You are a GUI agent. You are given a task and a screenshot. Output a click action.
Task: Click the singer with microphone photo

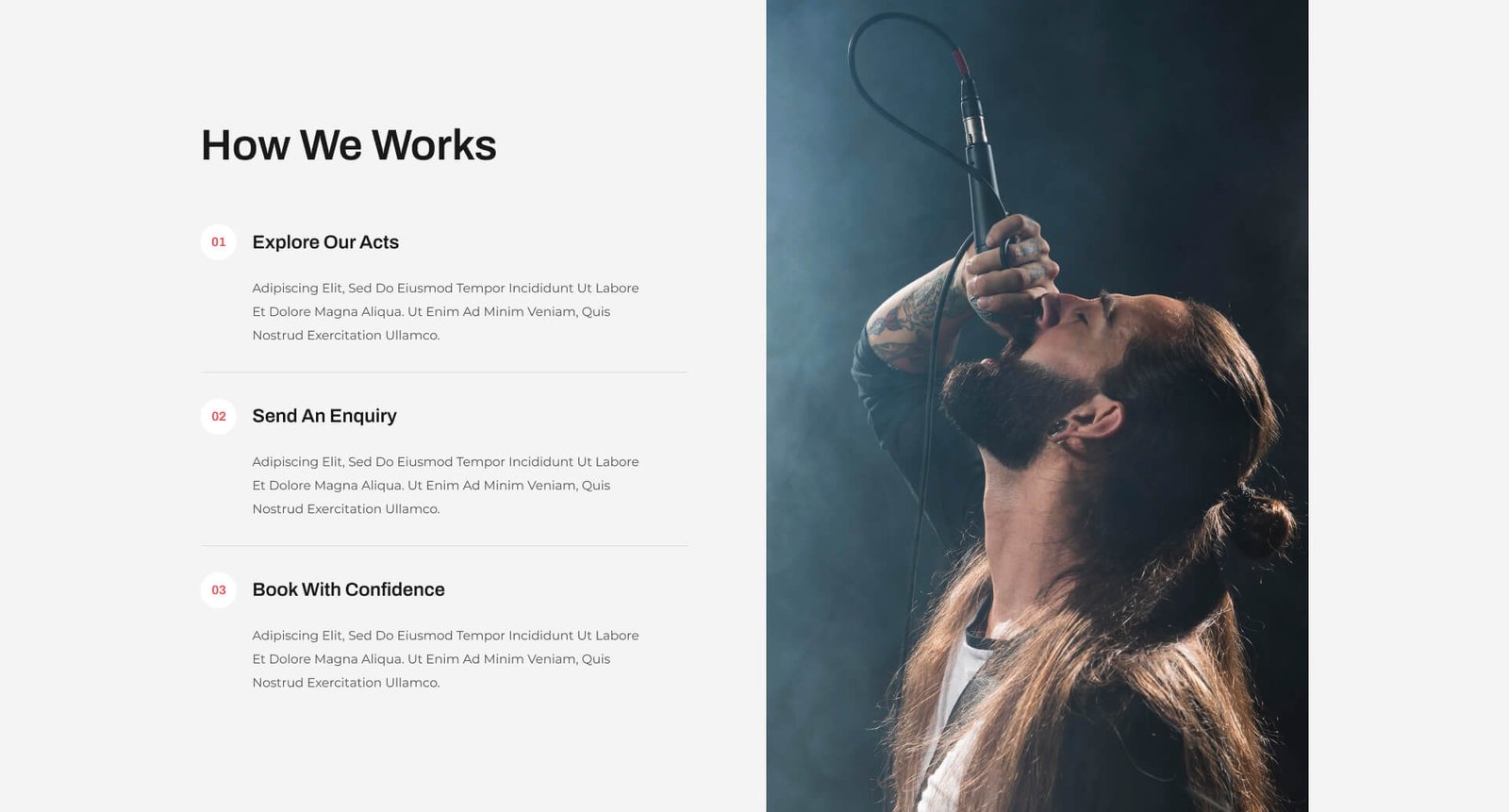click(x=1036, y=406)
